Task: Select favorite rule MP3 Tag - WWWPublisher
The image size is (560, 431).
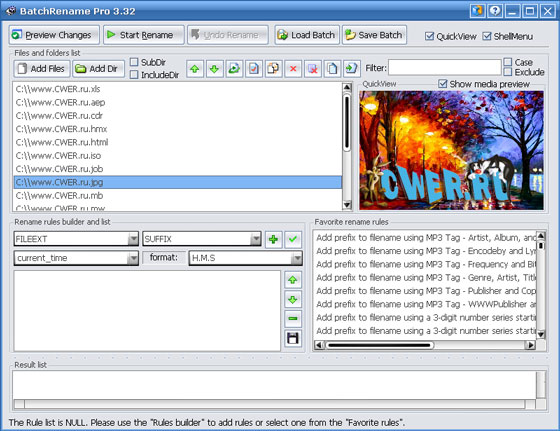Action: coord(426,304)
